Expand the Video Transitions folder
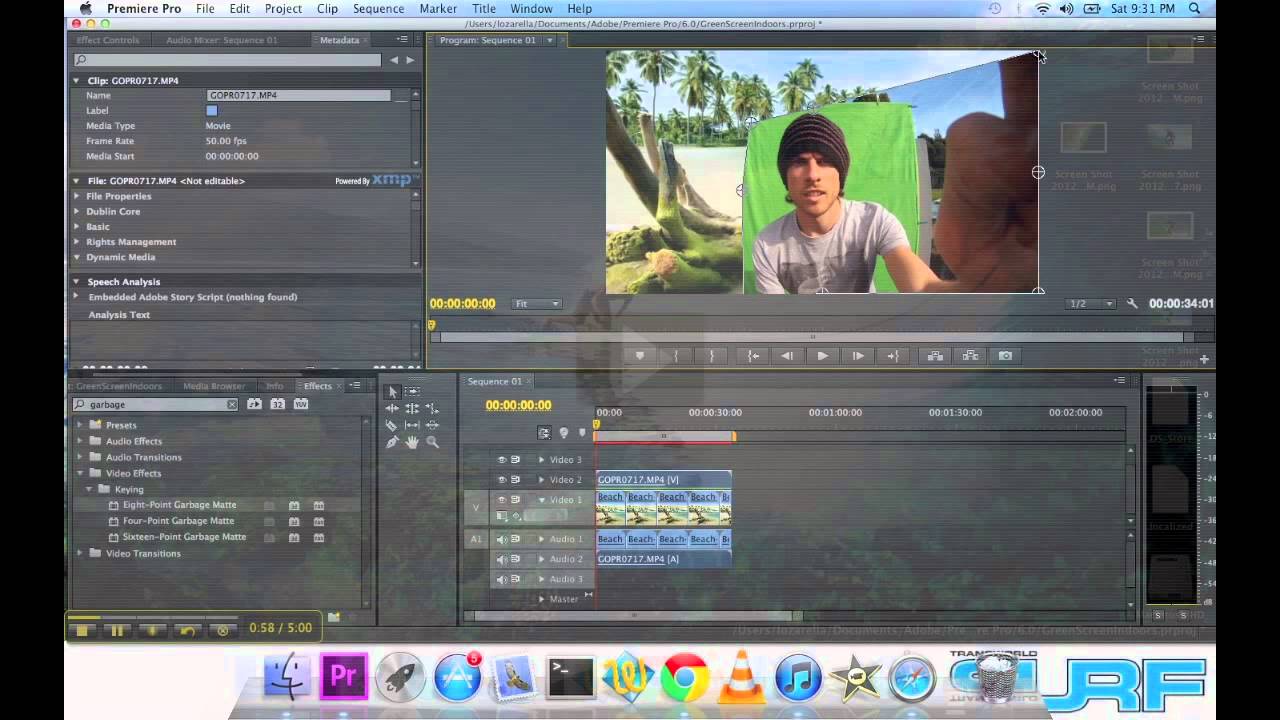The height and width of the screenshot is (720, 1280). 81,553
